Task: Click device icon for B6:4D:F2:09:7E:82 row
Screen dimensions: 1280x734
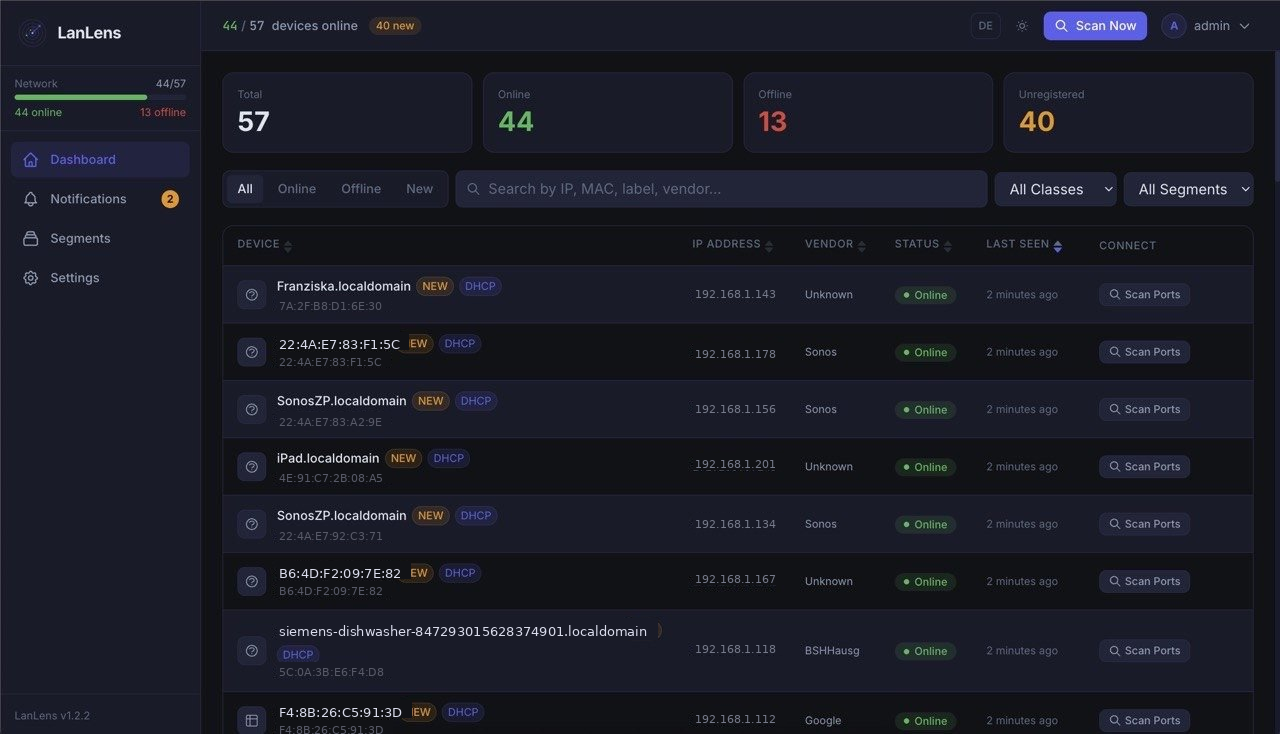Action: [x=252, y=582]
